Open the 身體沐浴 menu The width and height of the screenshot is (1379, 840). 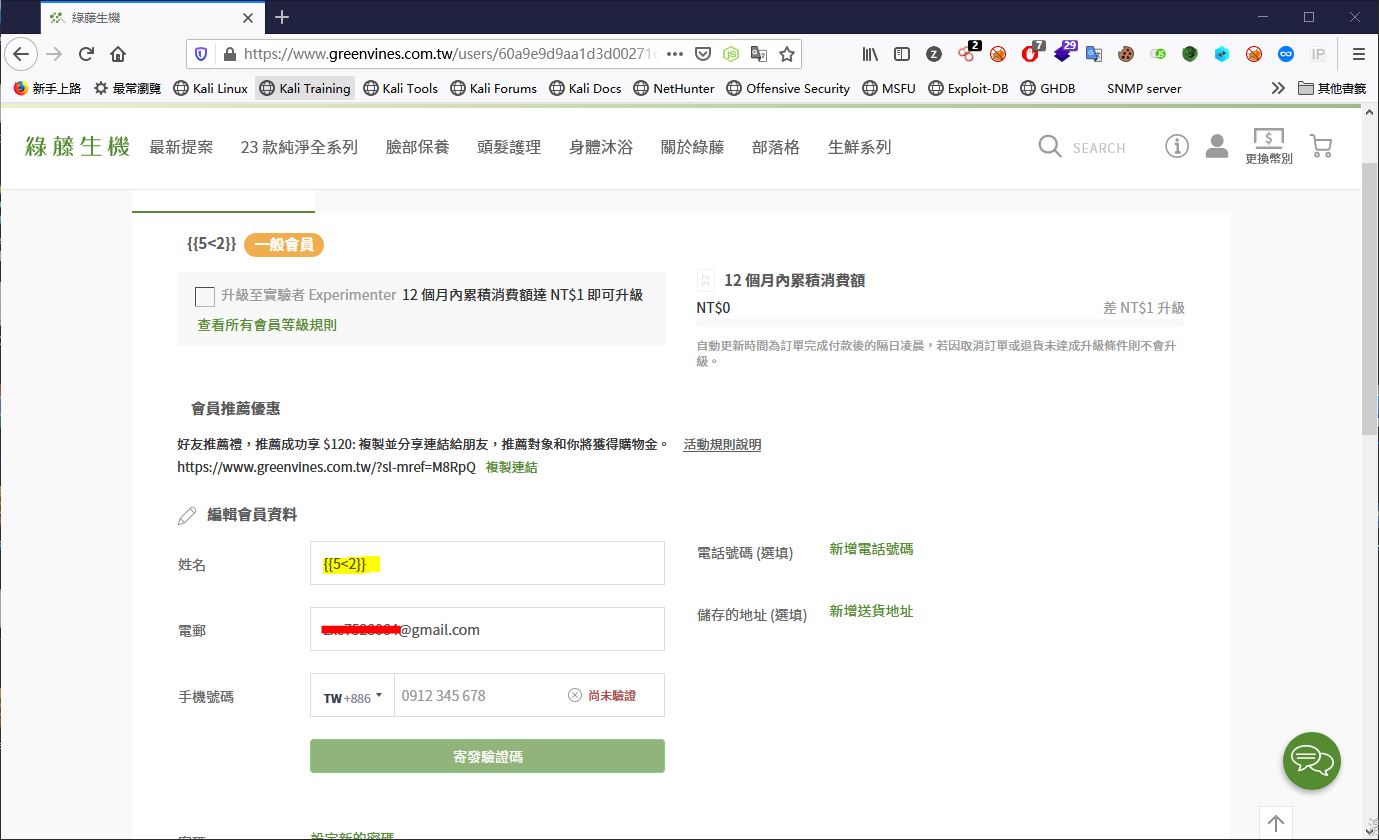coord(601,147)
